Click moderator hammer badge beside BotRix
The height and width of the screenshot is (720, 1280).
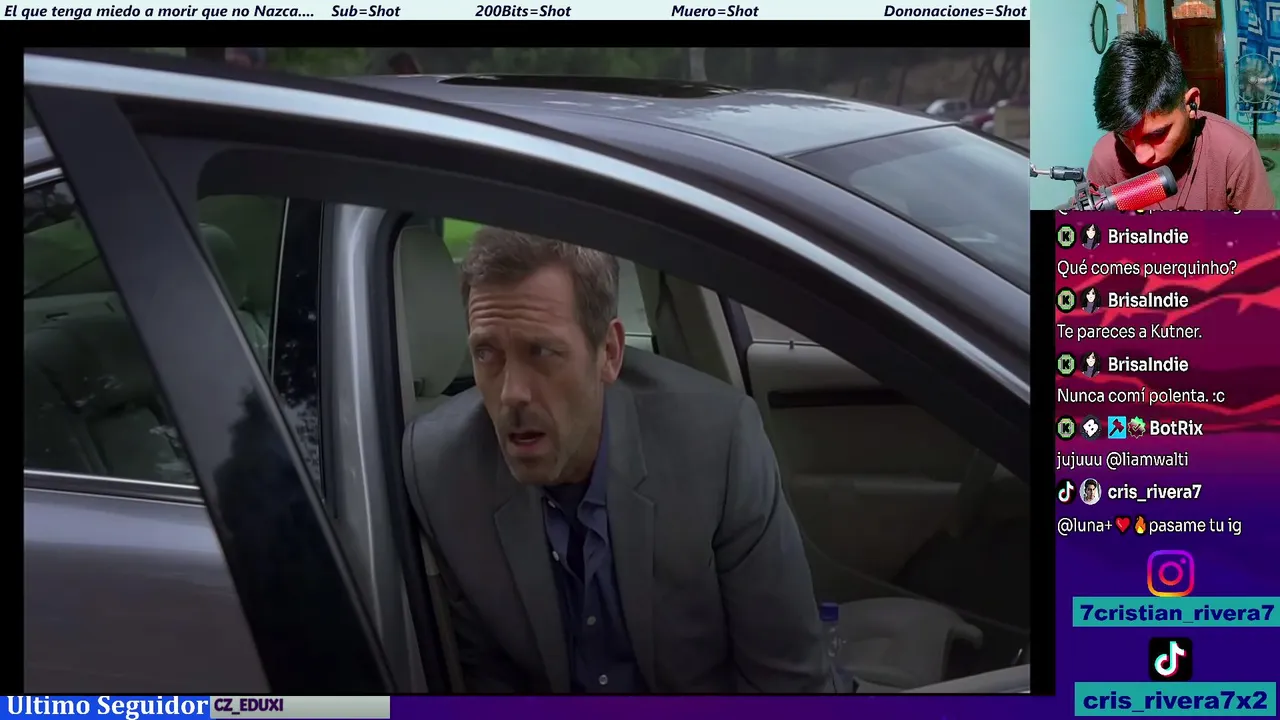pyautogui.click(x=1116, y=428)
